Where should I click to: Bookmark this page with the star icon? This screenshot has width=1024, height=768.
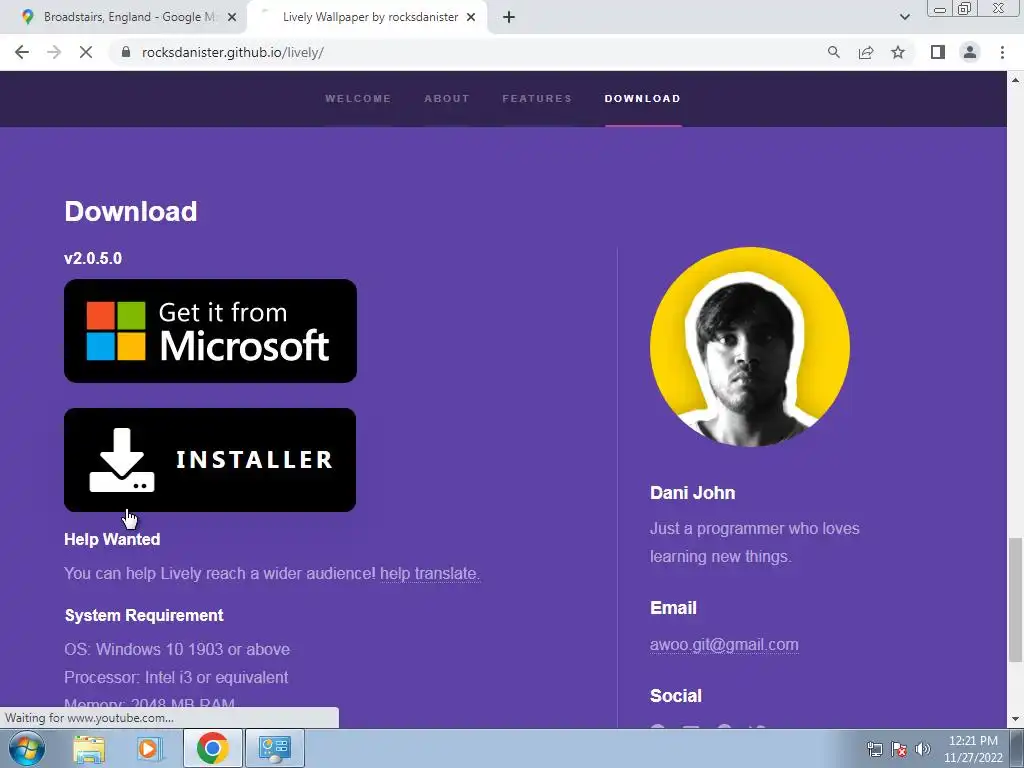pos(898,52)
